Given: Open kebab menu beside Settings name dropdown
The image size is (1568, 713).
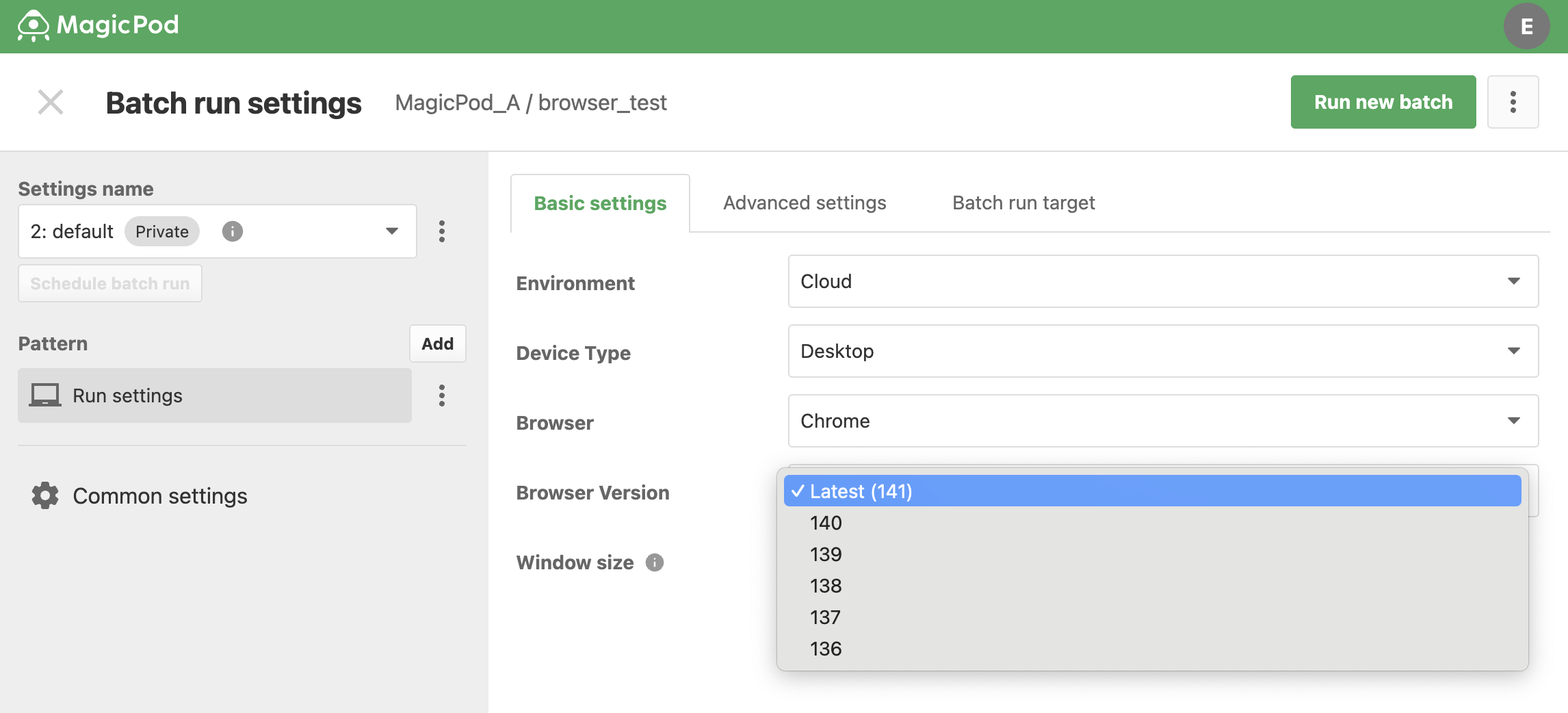Looking at the screenshot, I should click(442, 231).
